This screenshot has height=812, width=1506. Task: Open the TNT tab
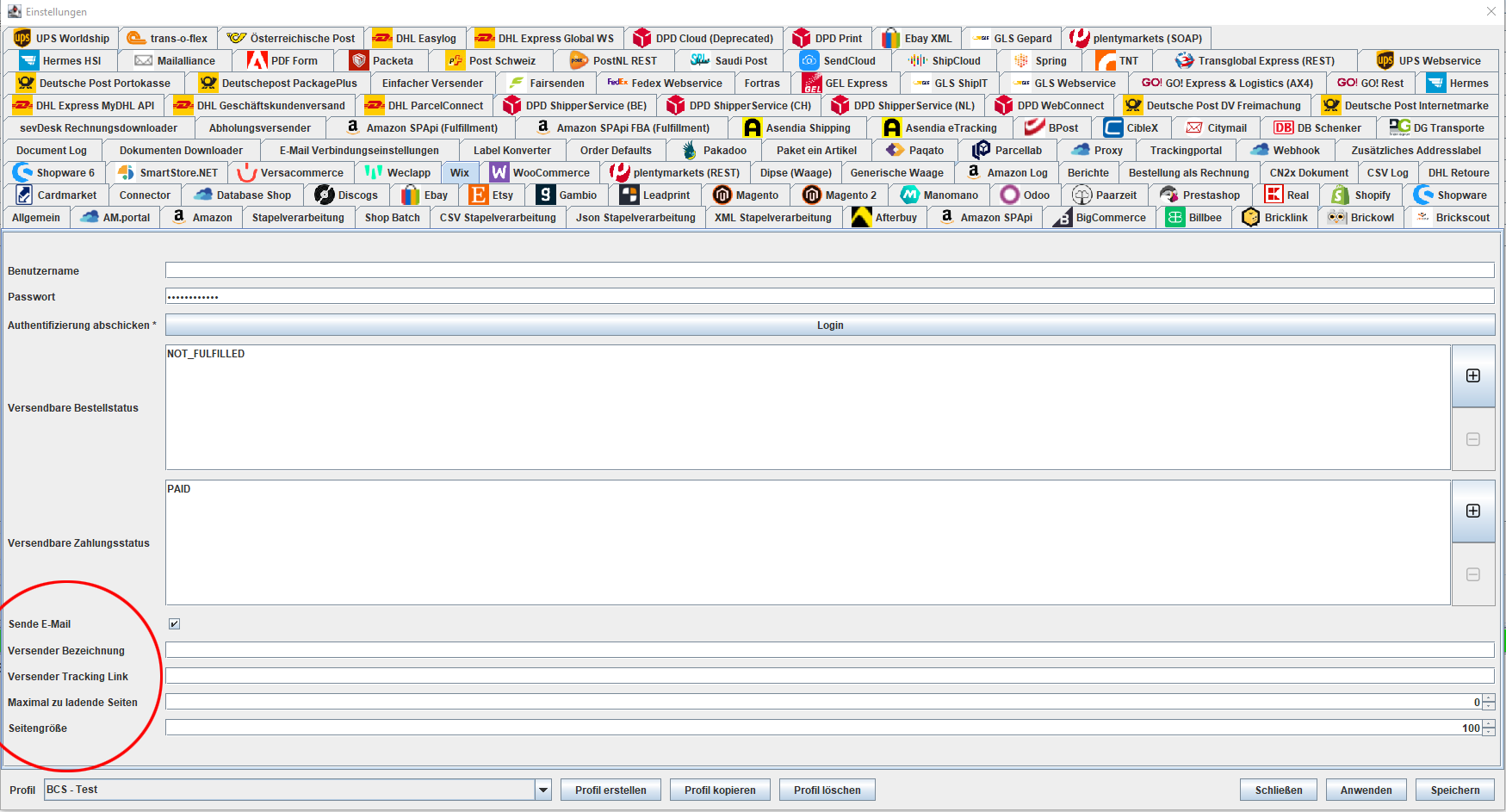pos(1118,60)
